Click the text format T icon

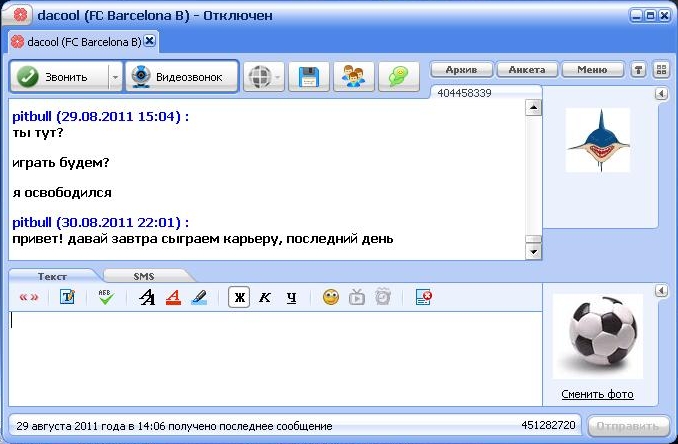67,297
